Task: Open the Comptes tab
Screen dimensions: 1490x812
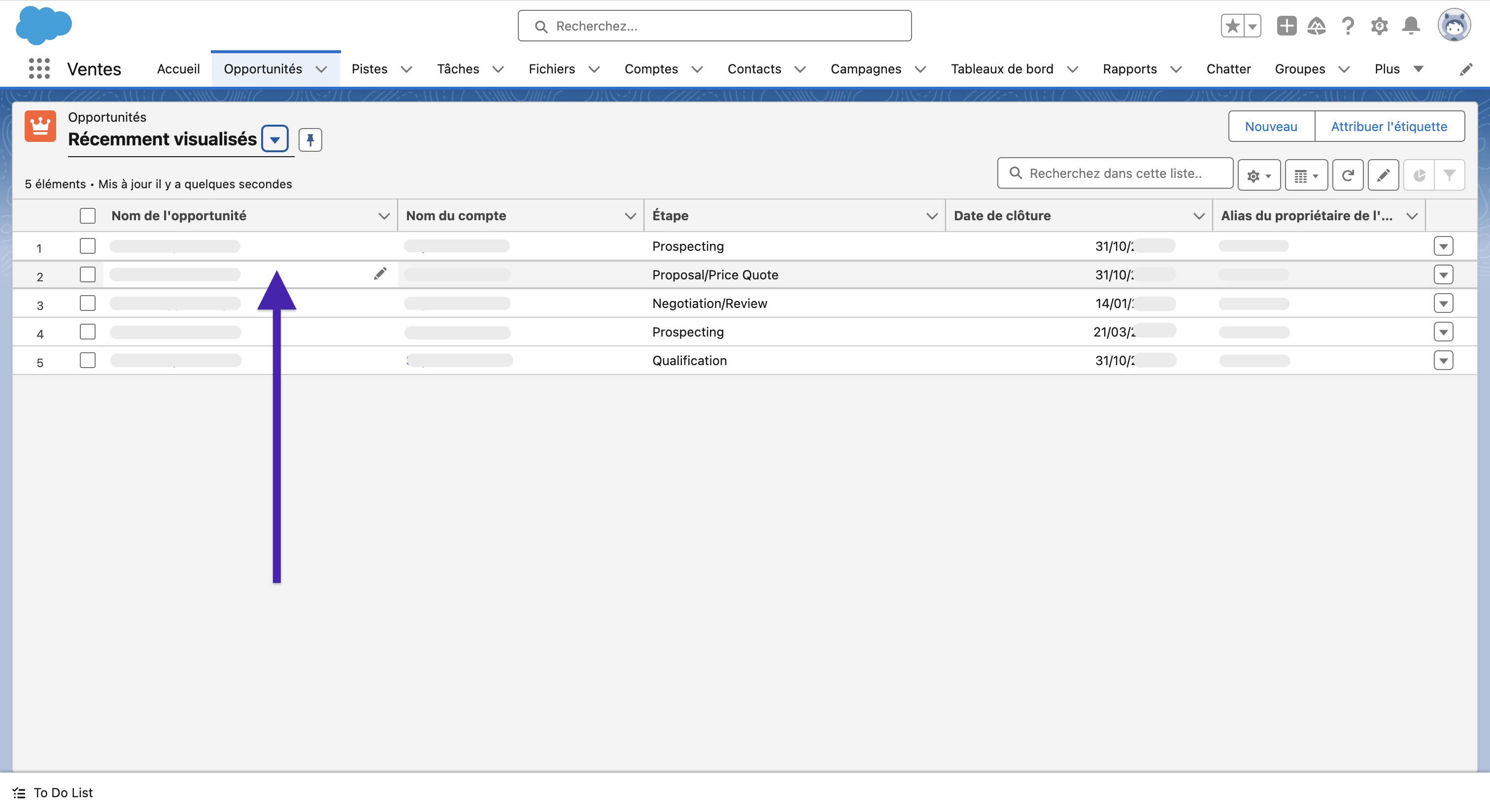Action: pos(651,69)
